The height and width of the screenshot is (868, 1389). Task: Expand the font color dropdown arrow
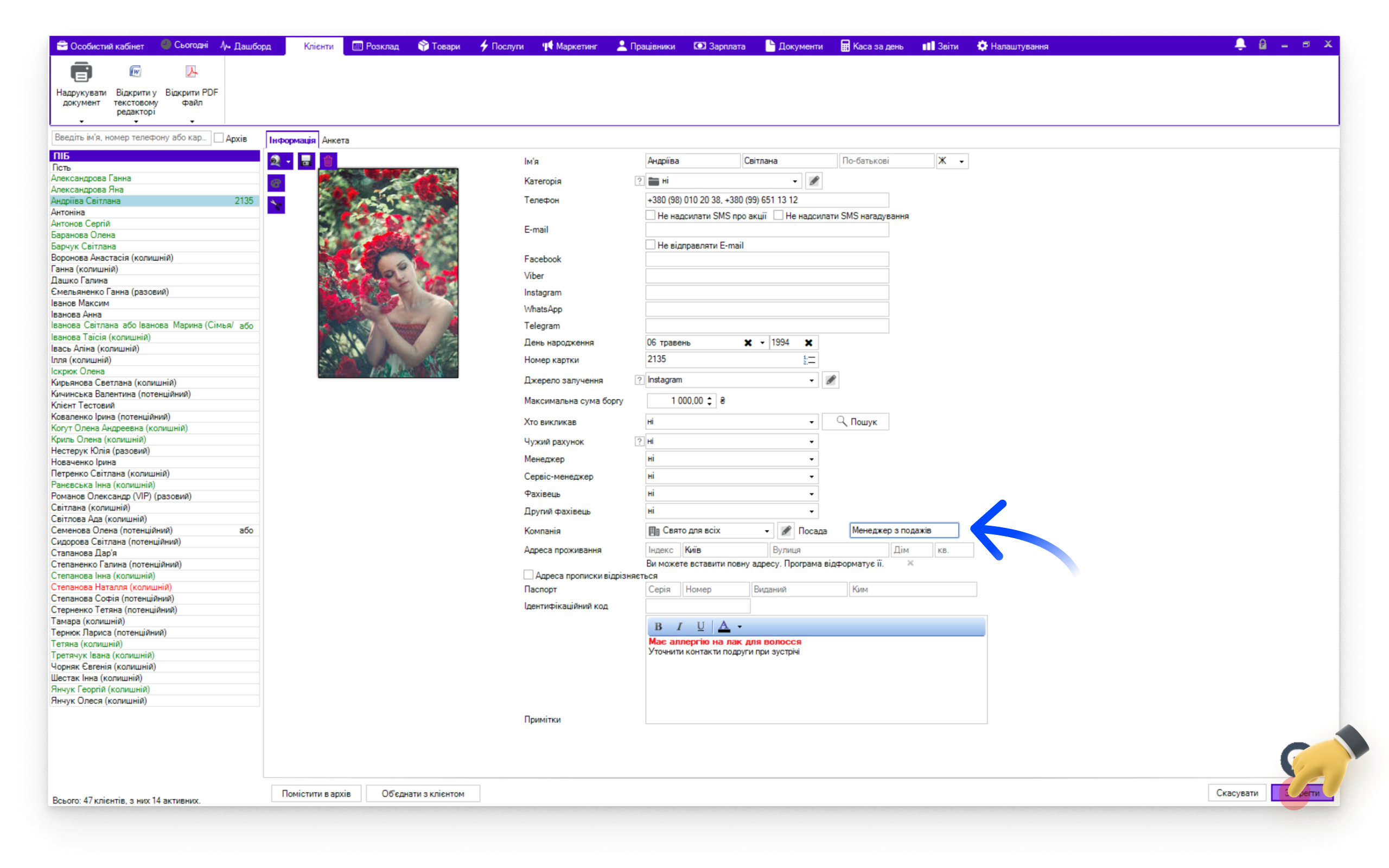coord(740,627)
